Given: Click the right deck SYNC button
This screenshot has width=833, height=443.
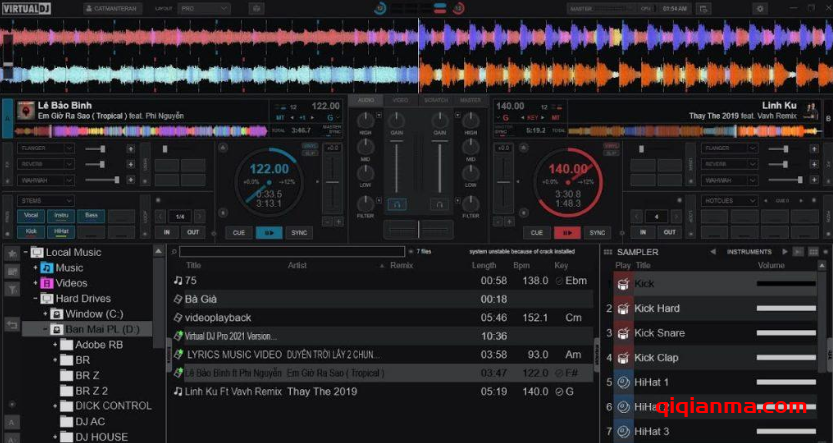Looking at the screenshot, I should [x=596, y=232].
